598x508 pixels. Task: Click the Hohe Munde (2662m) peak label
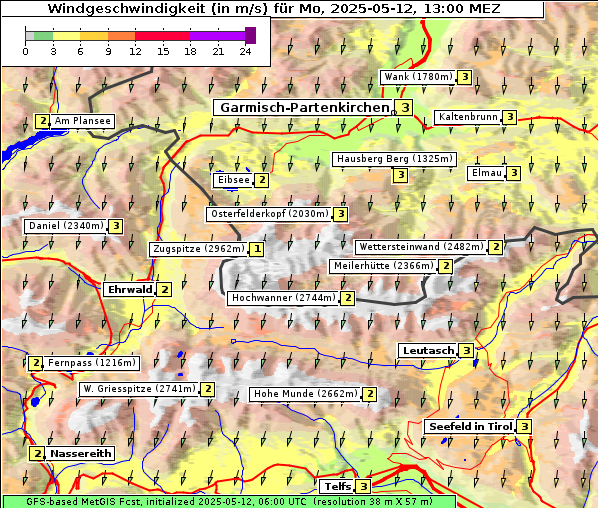click(306, 394)
